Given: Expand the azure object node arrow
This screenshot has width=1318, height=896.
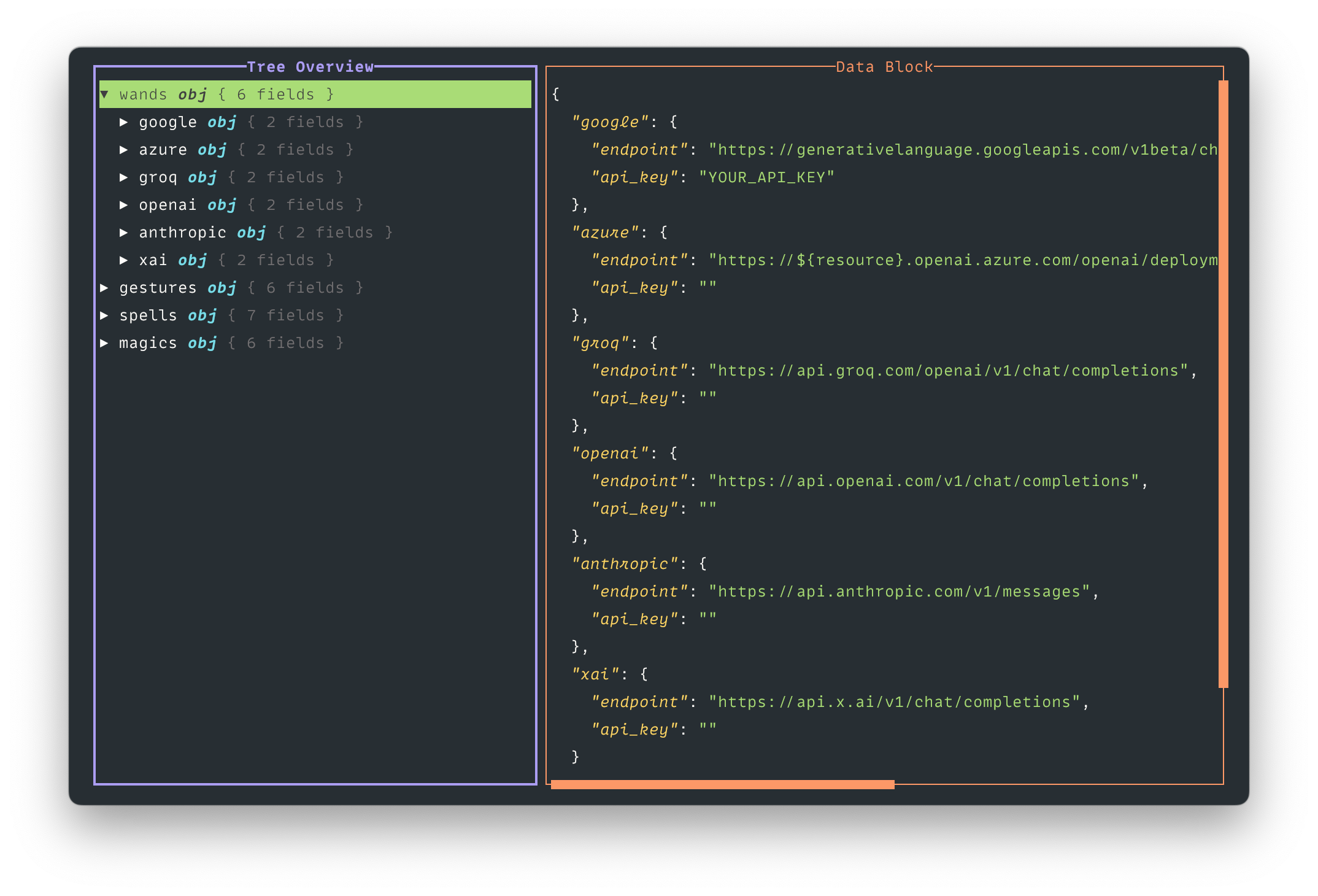Looking at the screenshot, I should 124,150.
